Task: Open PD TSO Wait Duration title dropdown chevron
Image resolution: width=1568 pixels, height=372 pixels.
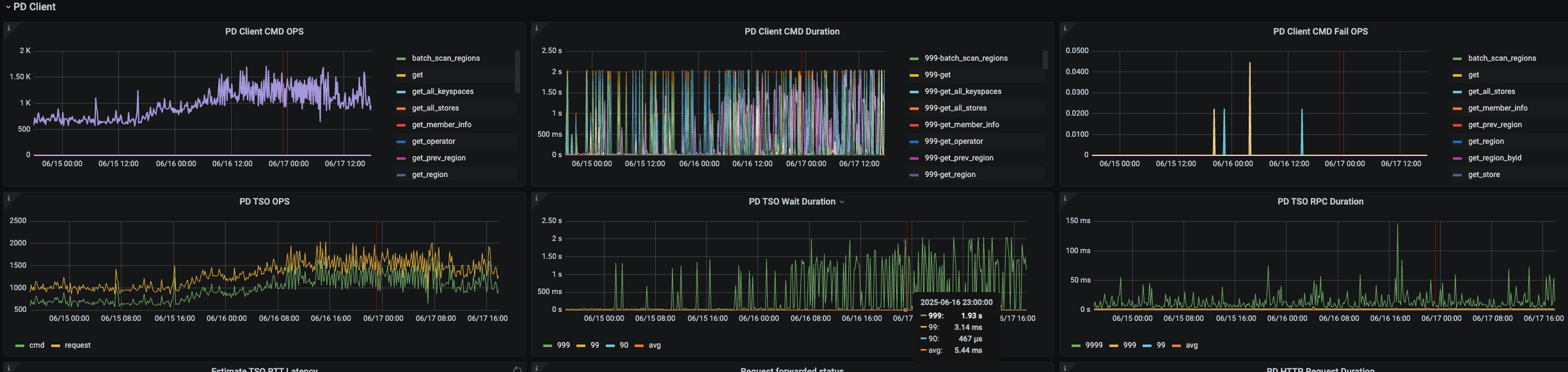Action: tap(842, 202)
